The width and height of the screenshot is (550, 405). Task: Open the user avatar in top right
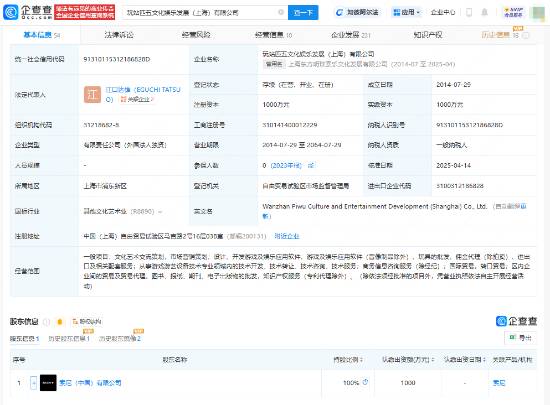click(538, 13)
